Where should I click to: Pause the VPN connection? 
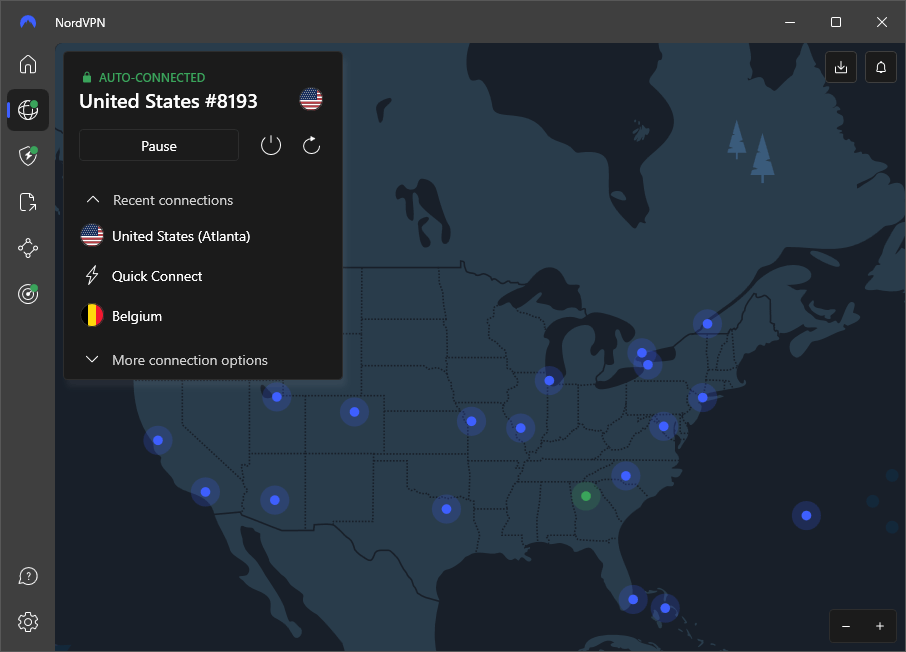[x=159, y=146]
